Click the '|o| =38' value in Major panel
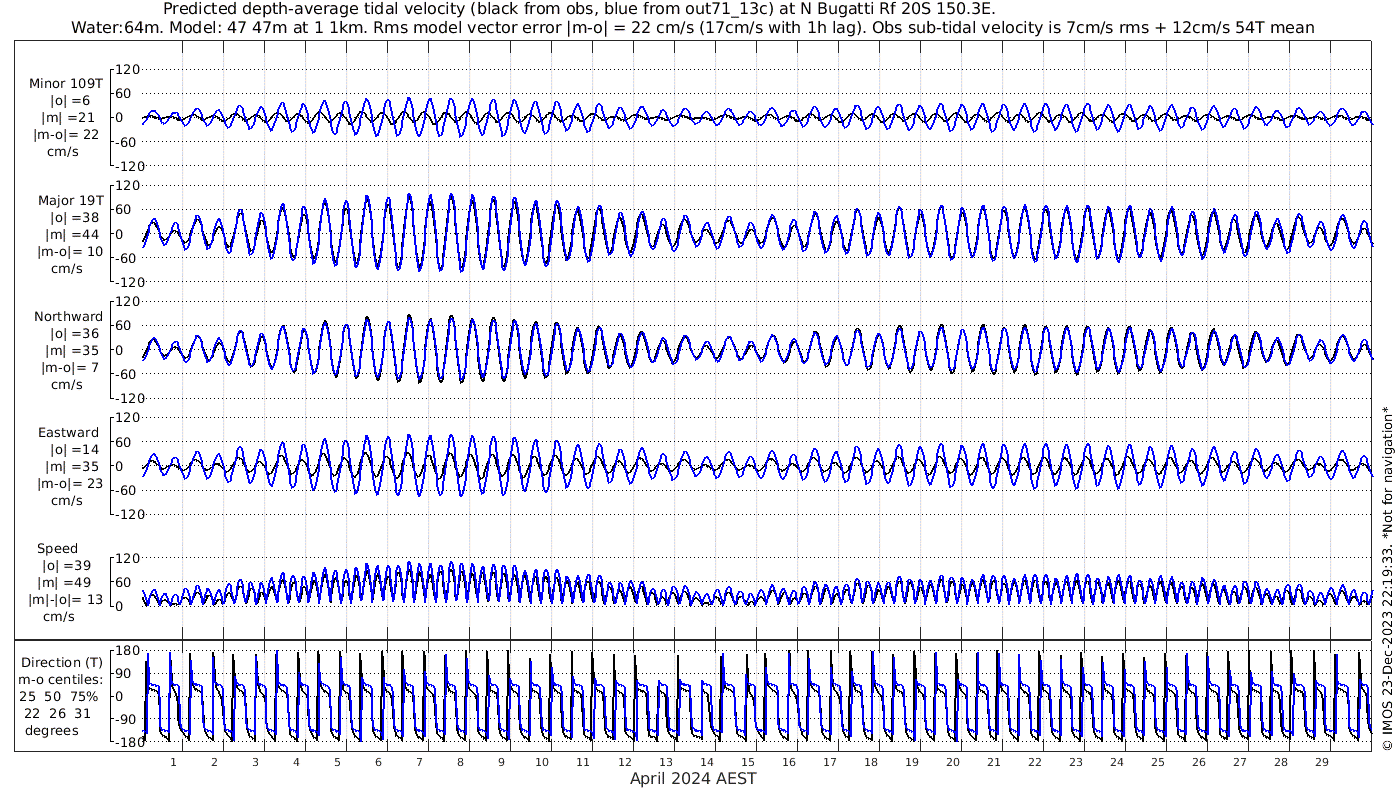The image size is (1400, 800). tap(70, 218)
